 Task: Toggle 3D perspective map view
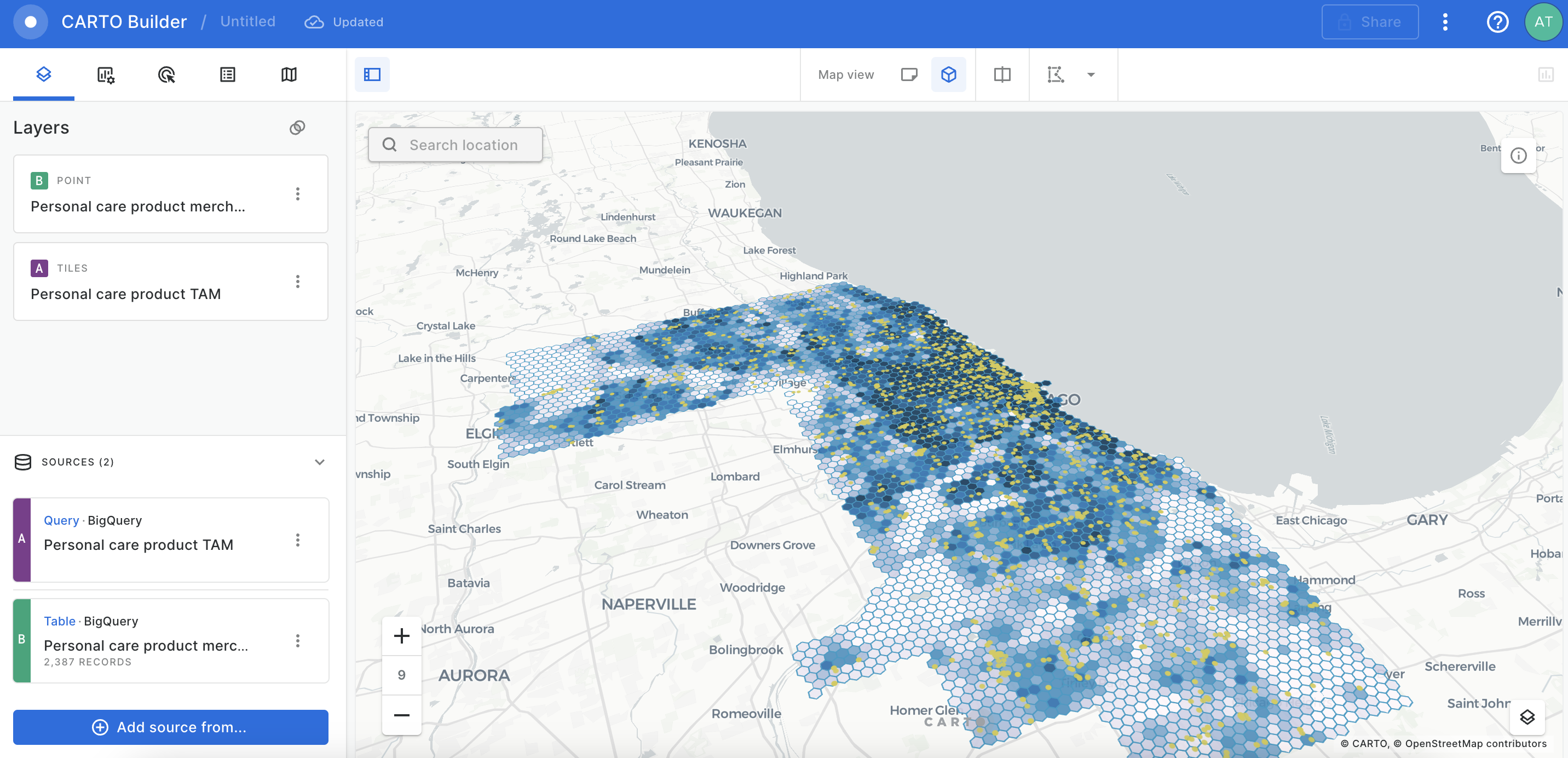click(x=948, y=74)
